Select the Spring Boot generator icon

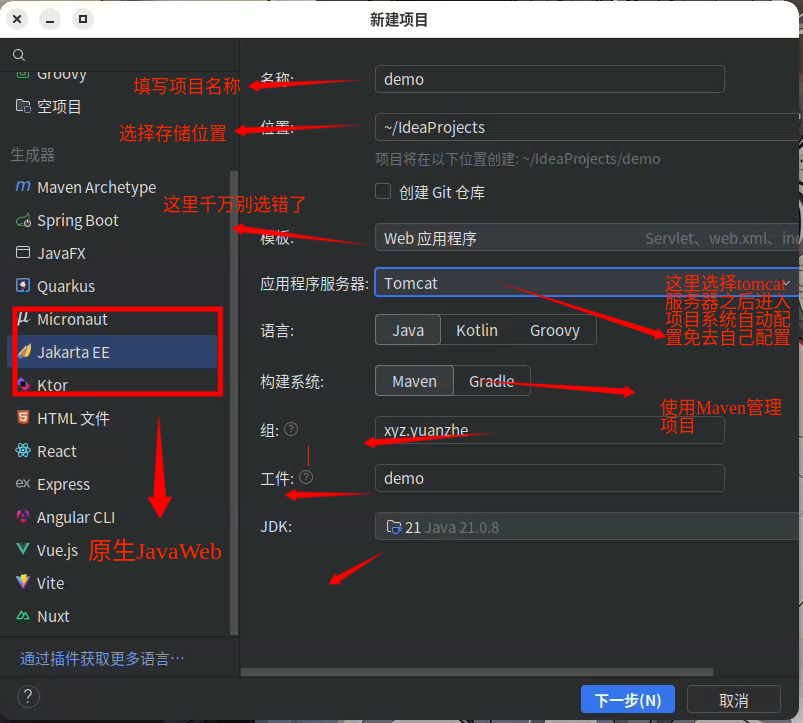[22, 221]
